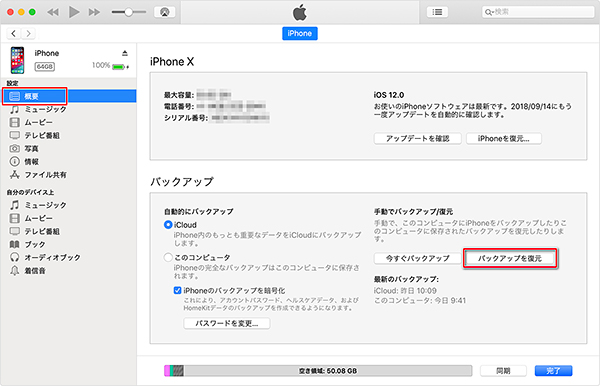Click the シリアル番号 label

click(186, 118)
